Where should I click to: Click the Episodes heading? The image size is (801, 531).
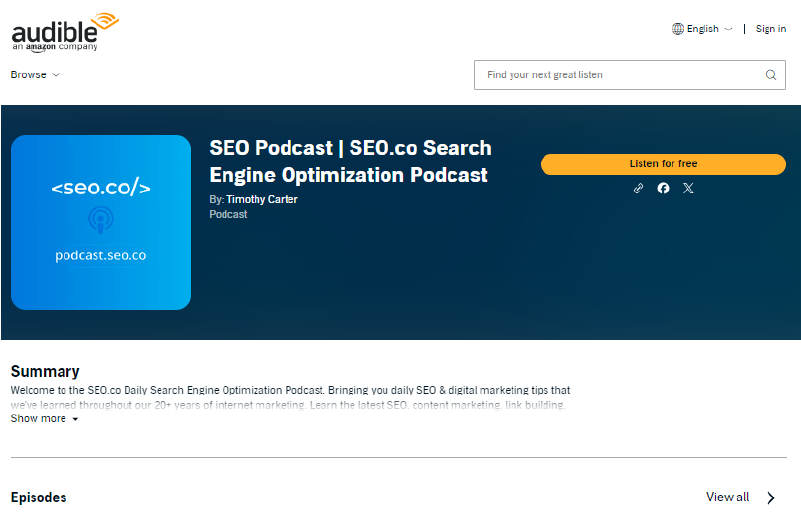click(39, 498)
